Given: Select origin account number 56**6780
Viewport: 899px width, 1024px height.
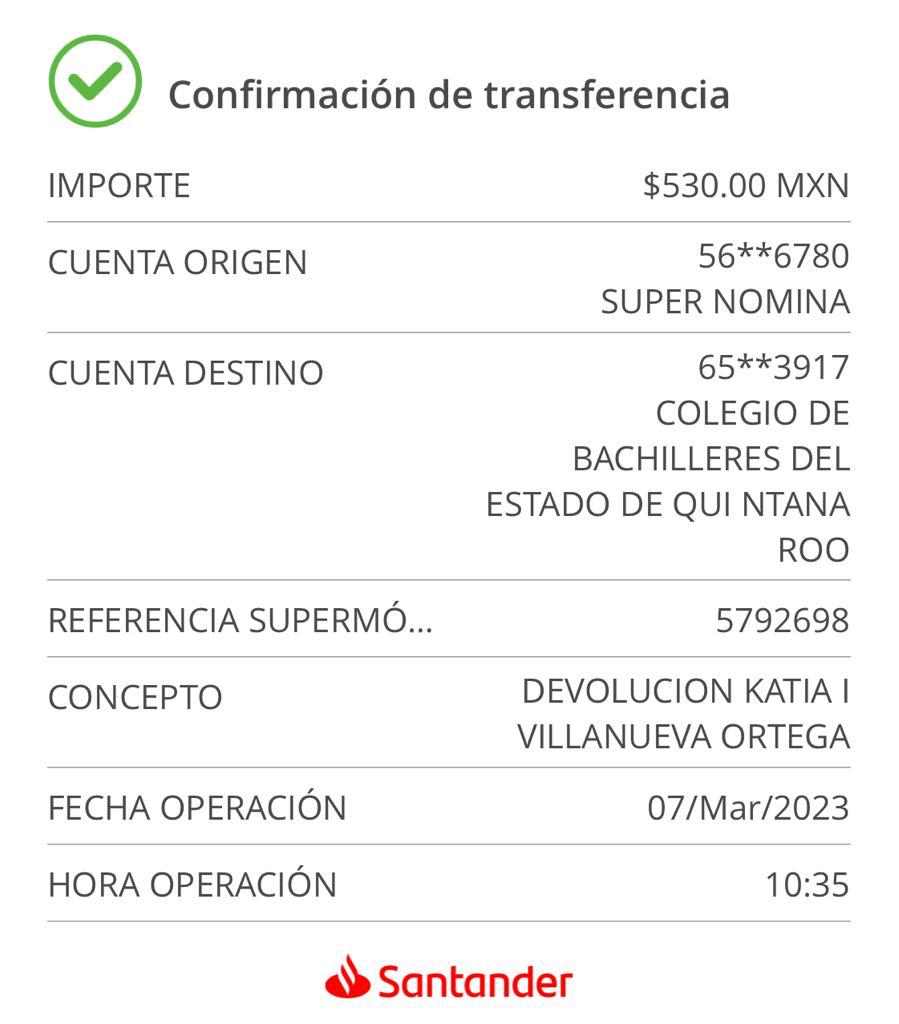Looking at the screenshot, I should coord(774,256).
